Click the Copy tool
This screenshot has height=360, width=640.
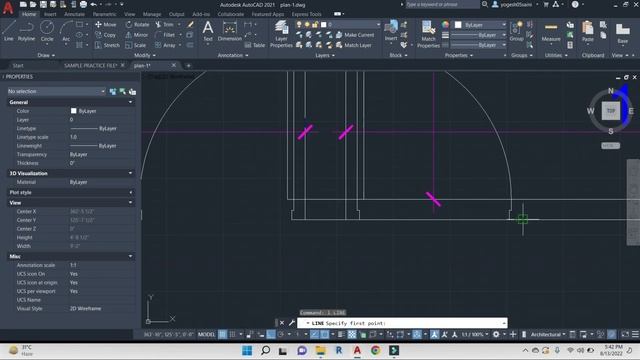point(105,35)
